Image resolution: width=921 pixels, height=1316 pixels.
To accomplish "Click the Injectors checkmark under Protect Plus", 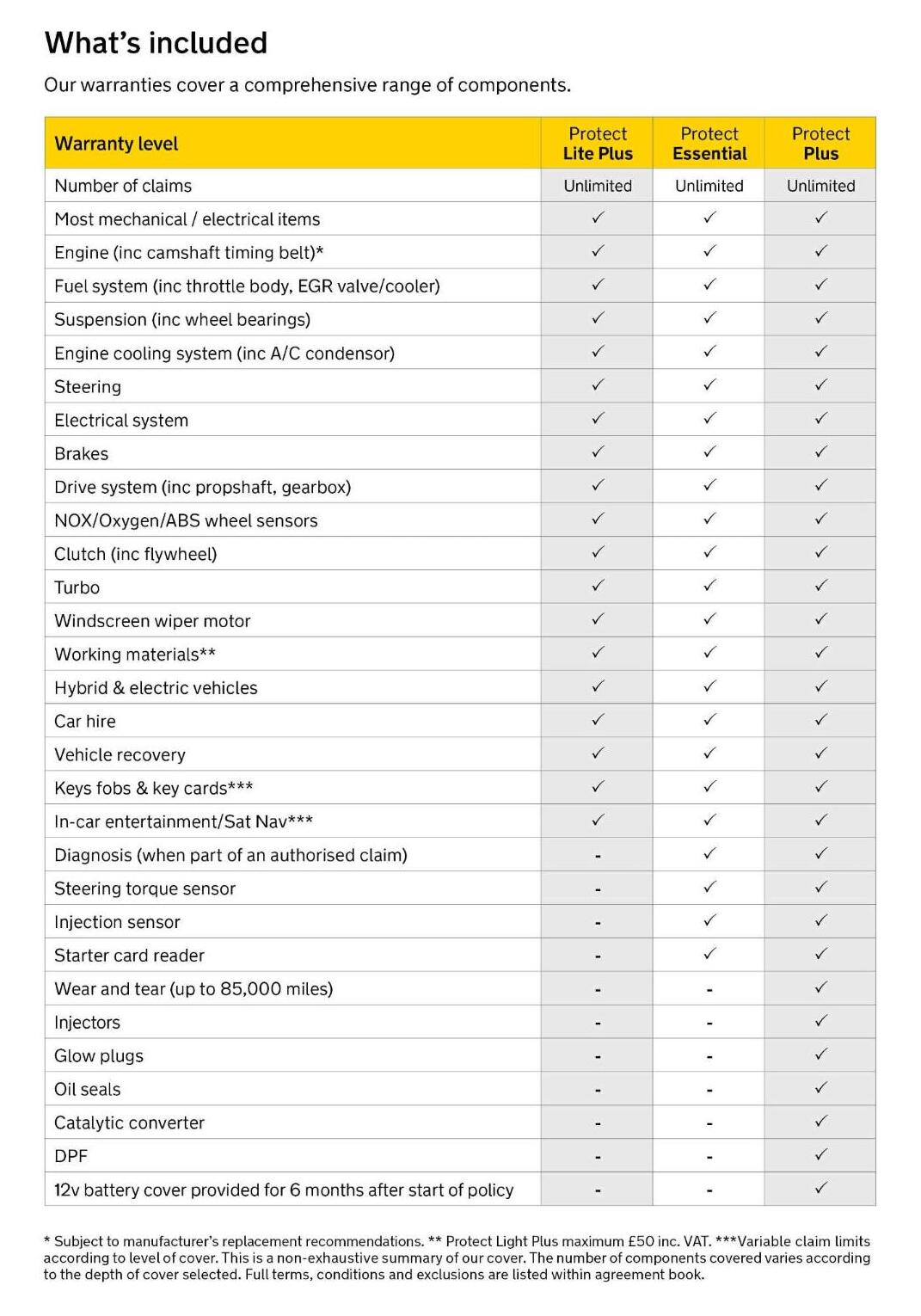I will point(821,1021).
